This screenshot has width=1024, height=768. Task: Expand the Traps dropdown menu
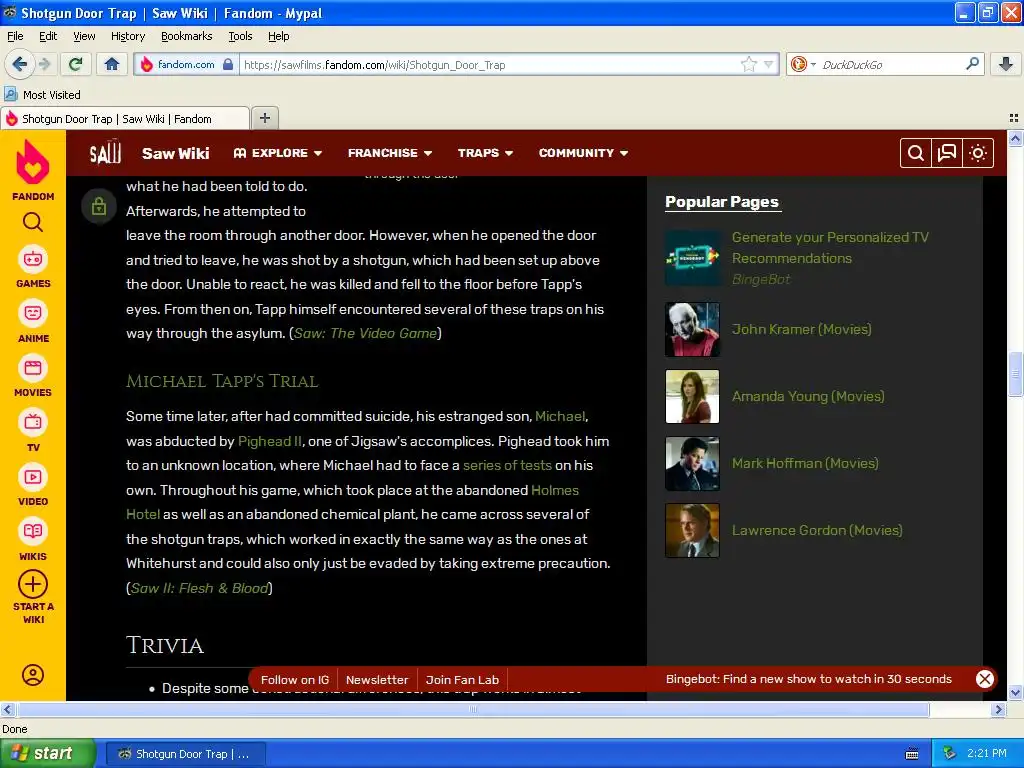click(485, 153)
